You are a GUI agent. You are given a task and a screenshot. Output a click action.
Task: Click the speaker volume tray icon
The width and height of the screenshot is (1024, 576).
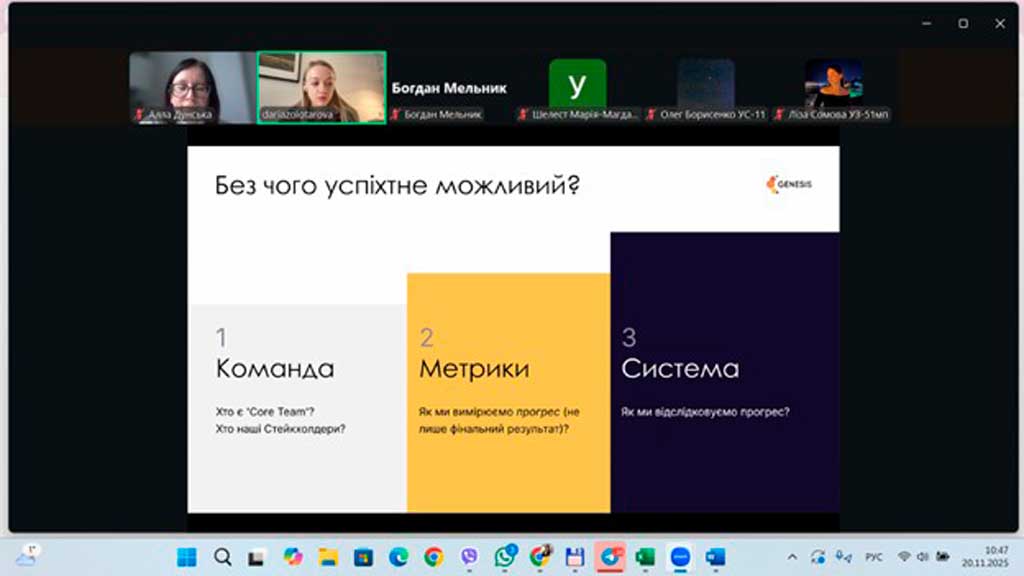pos(922,557)
